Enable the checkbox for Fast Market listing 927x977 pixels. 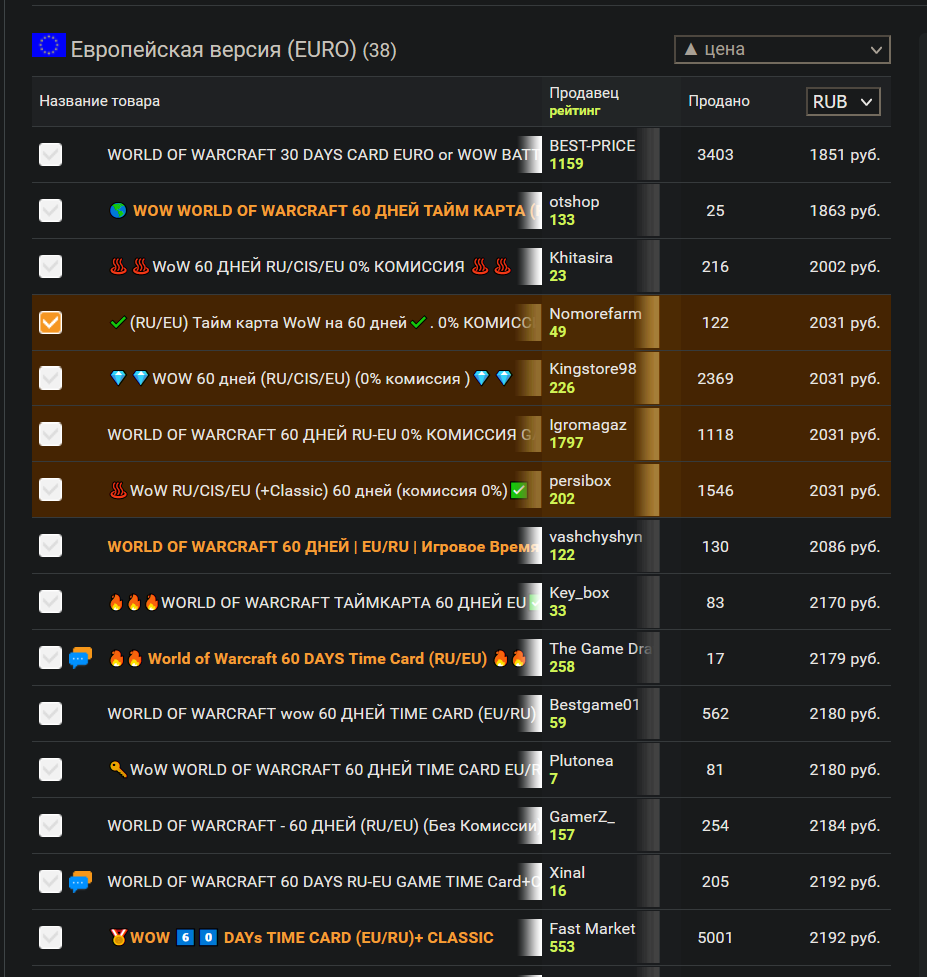[50, 937]
